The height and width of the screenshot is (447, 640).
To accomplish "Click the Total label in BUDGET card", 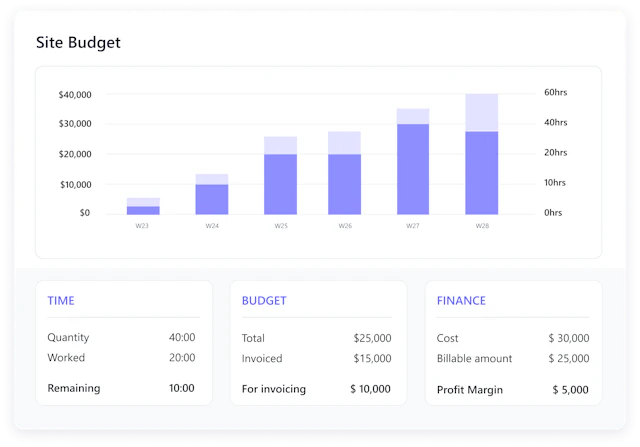I will 253,338.
